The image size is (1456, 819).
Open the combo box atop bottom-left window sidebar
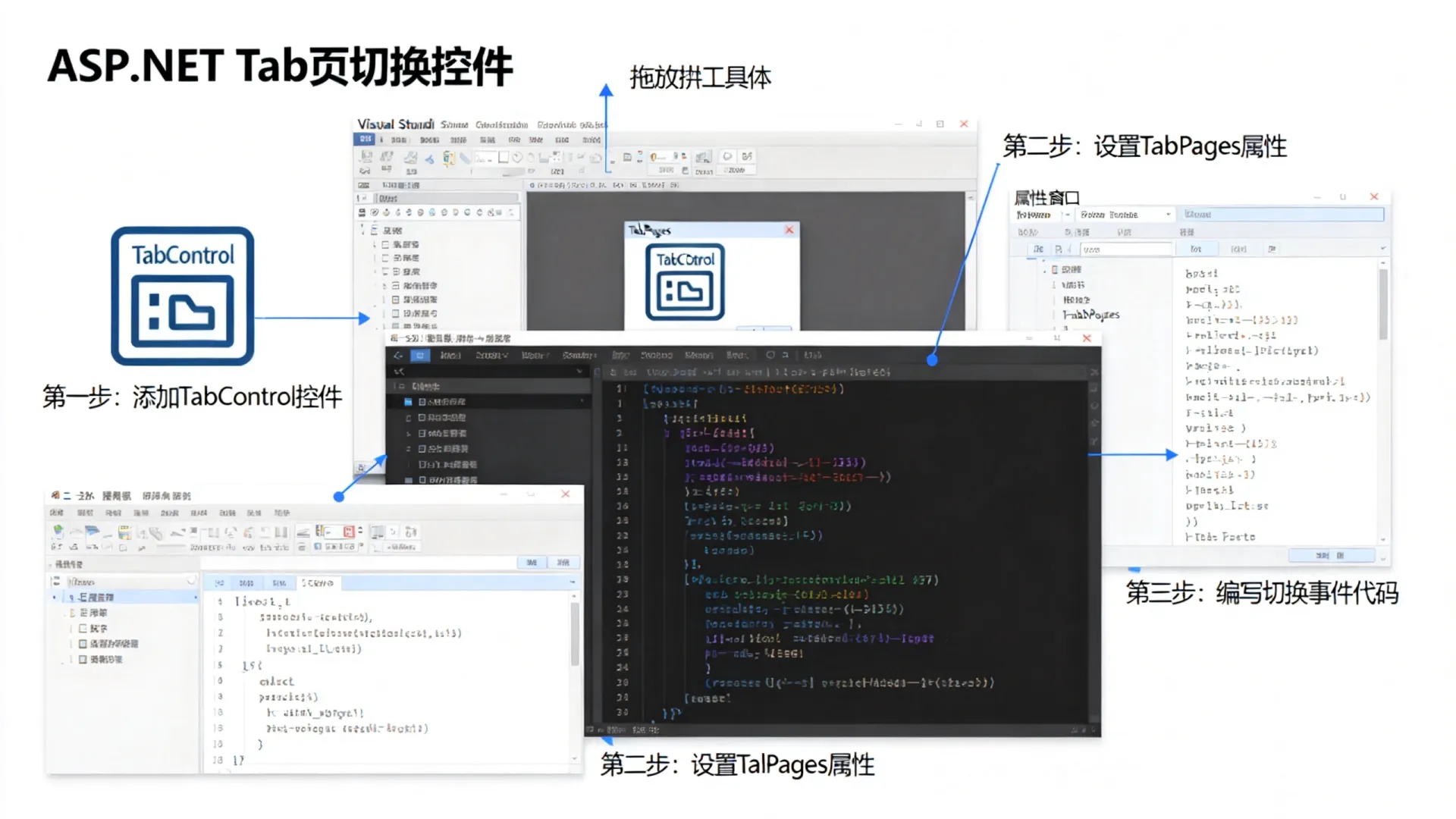[x=131, y=582]
